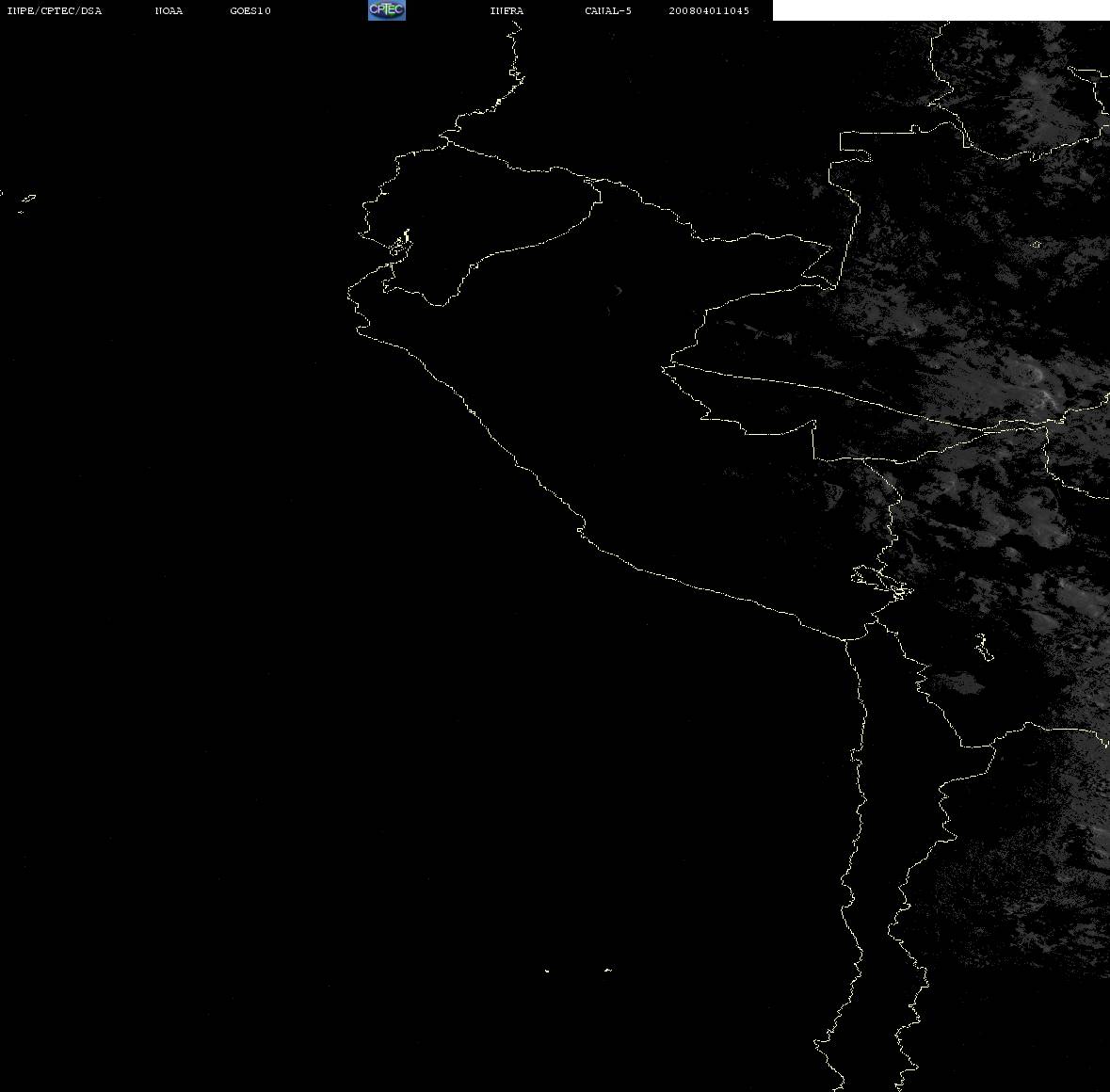Click the NOAA label in header
The image size is (1110, 1092).
tap(169, 10)
